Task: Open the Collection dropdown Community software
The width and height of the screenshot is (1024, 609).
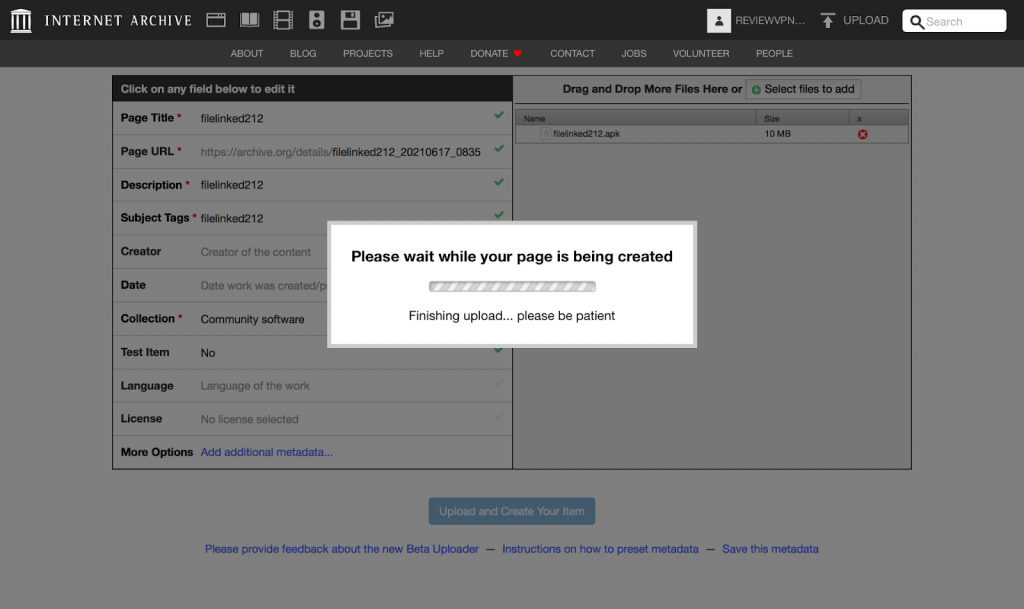Action: (252, 319)
